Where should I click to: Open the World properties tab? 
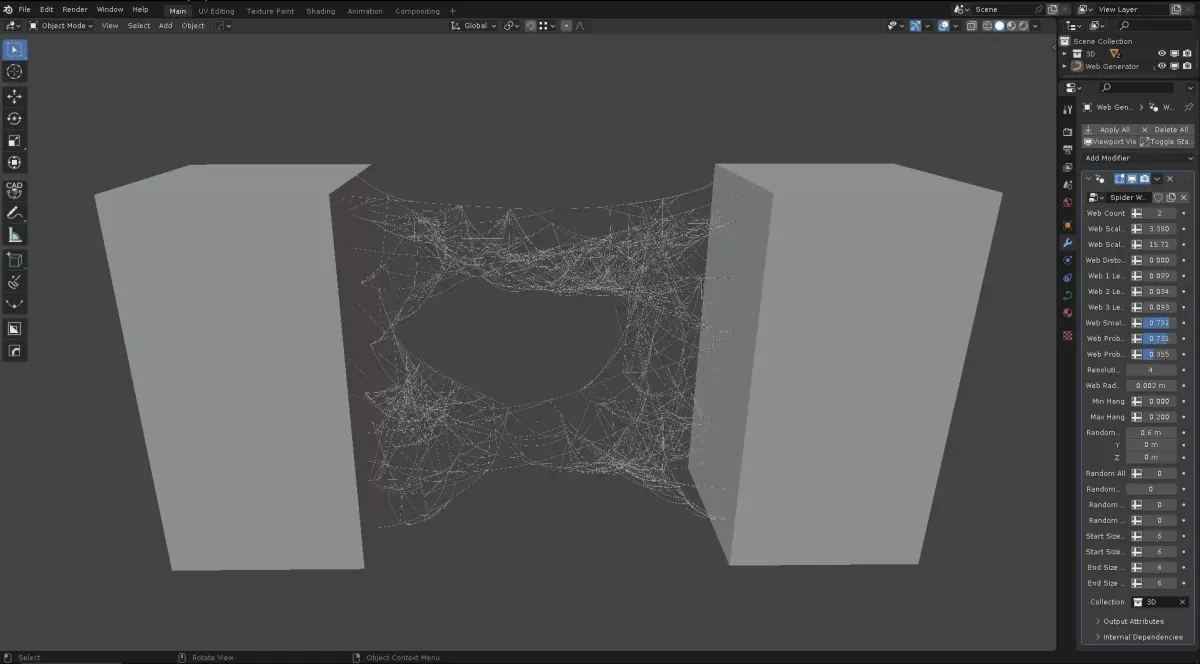pyautogui.click(x=1068, y=204)
